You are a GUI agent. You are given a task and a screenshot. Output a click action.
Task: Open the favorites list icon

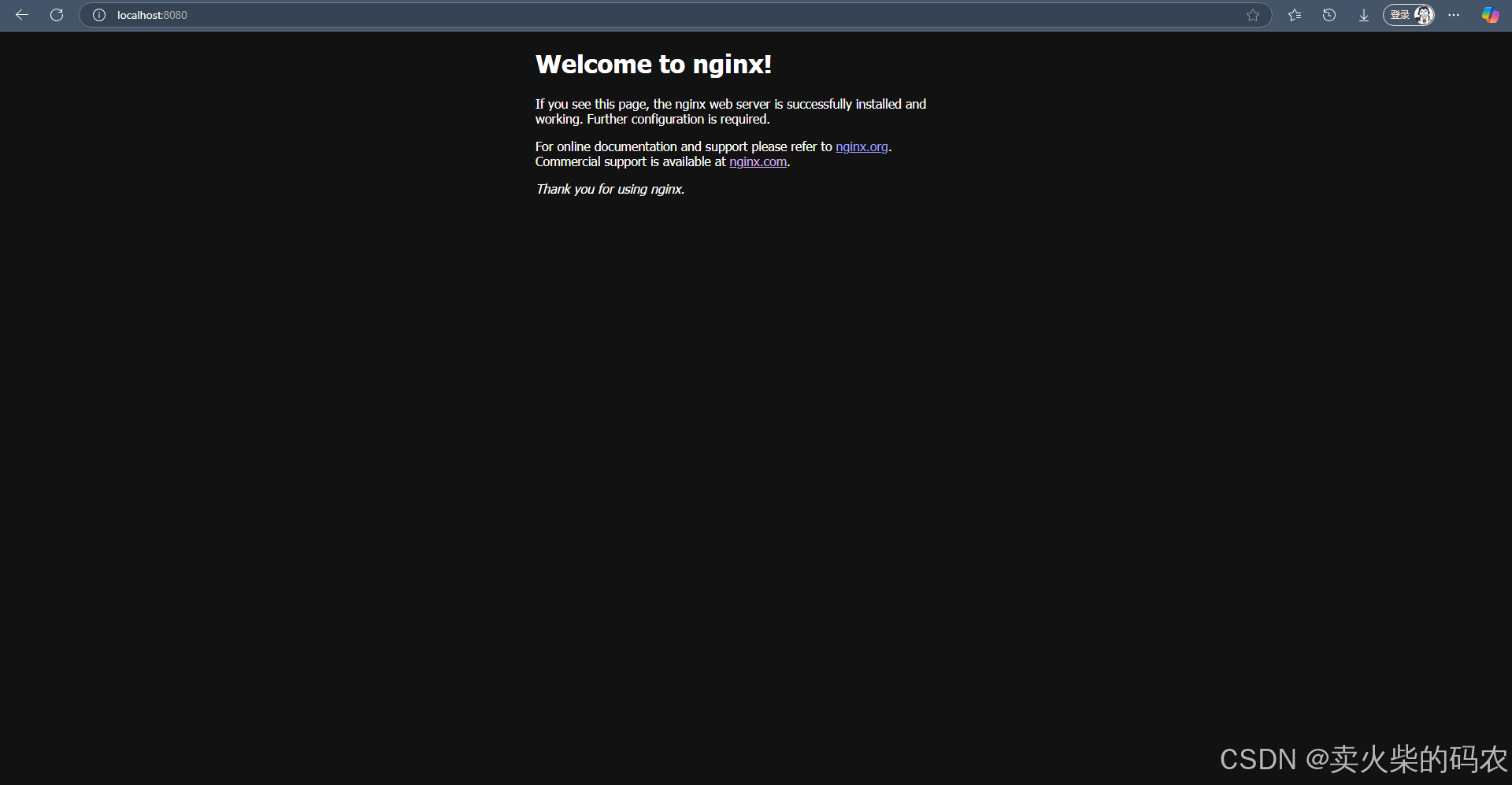(x=1295, y=15)
